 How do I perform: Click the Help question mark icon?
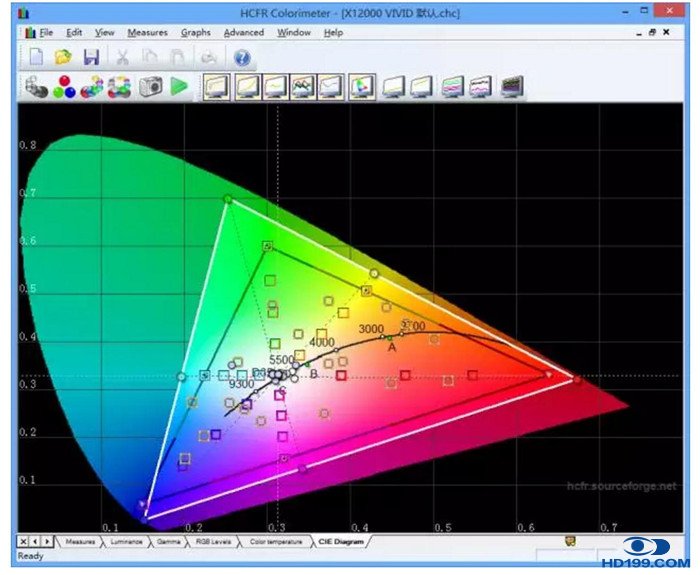coord(241,57)
